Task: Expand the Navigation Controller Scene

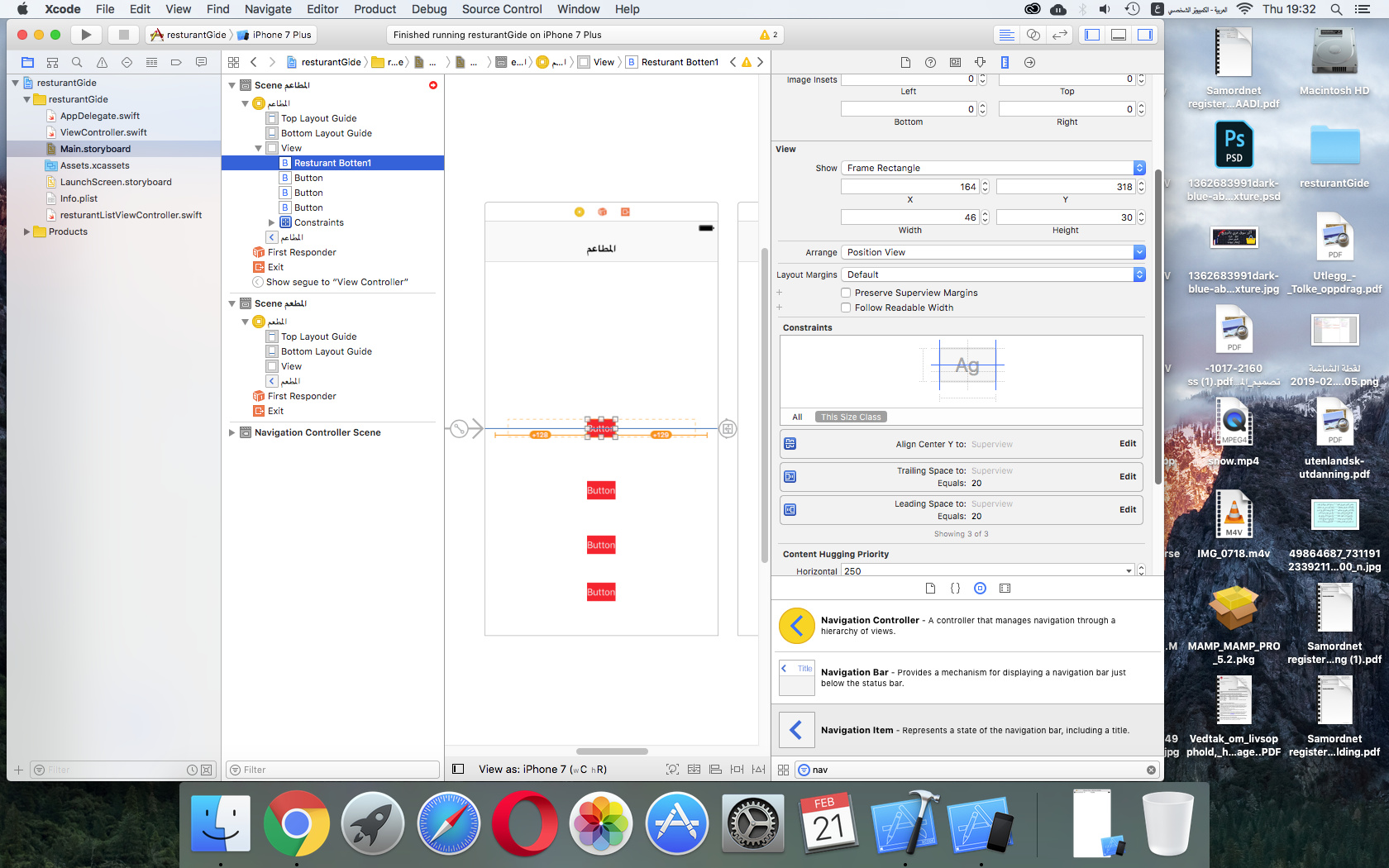Action: (x=232, y=432)
